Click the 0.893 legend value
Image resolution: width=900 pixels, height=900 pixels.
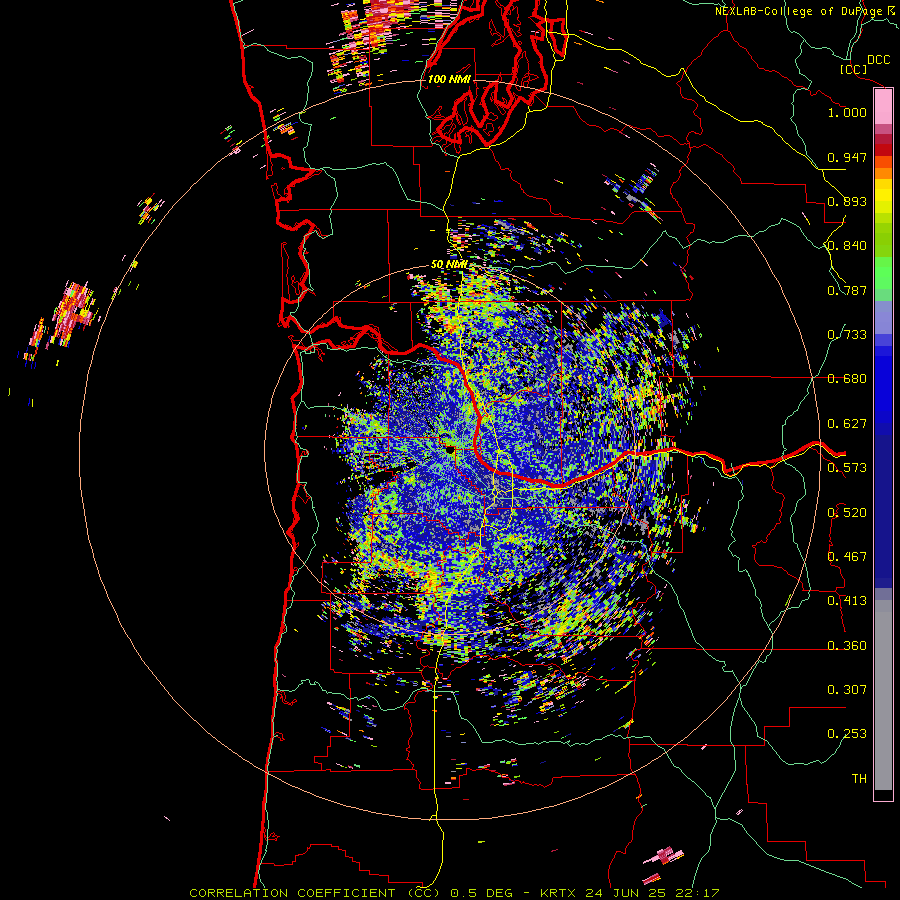pyautogui.click(x=847, y=201)
